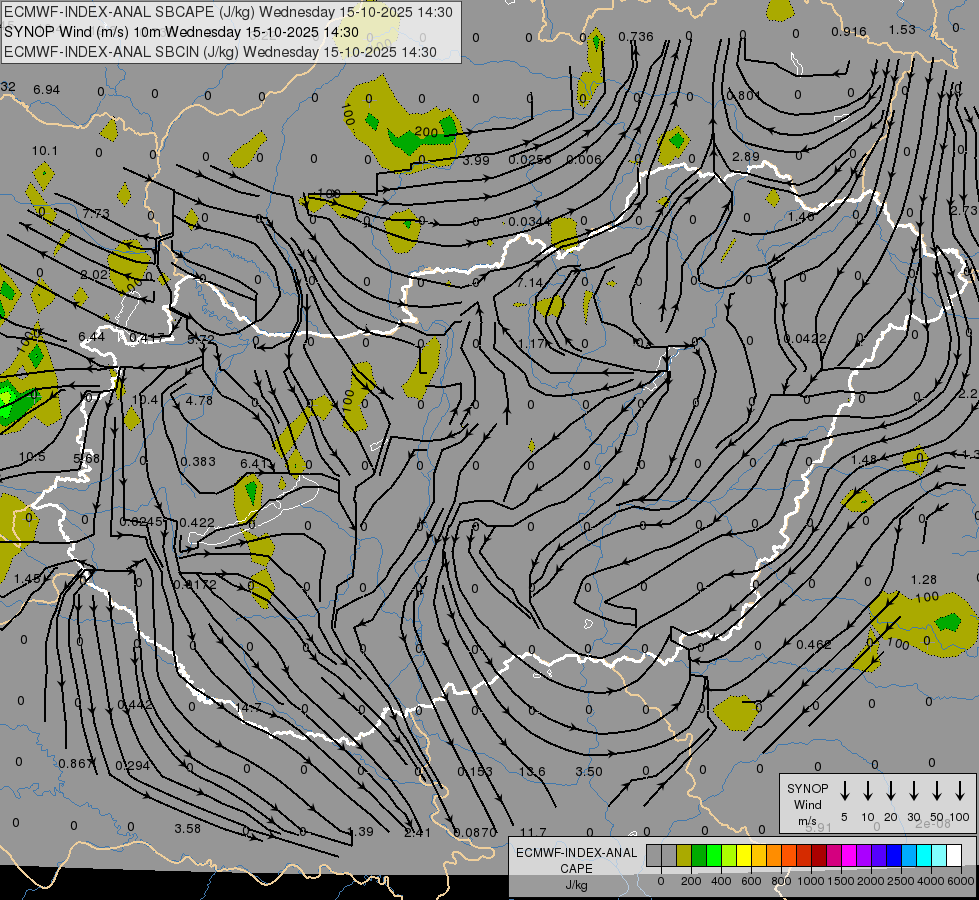Click the 30 m/s wind arrow in legend

[914, 791]
